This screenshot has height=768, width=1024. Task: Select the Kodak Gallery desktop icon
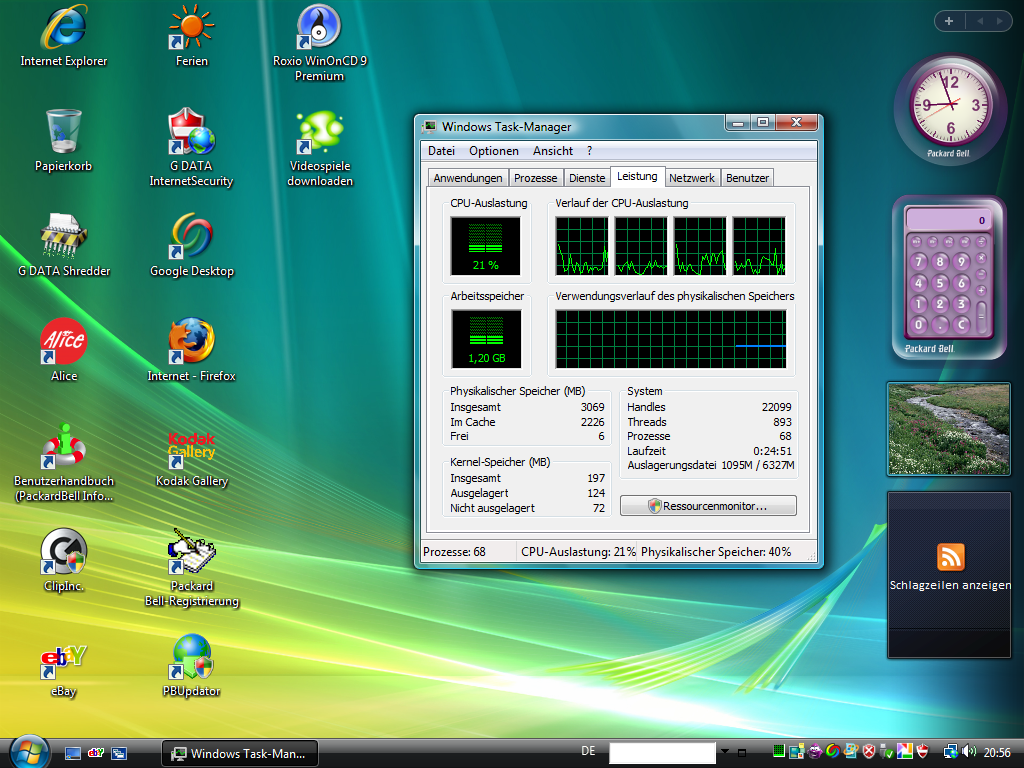pyautogui.click(x=191, y=459)
